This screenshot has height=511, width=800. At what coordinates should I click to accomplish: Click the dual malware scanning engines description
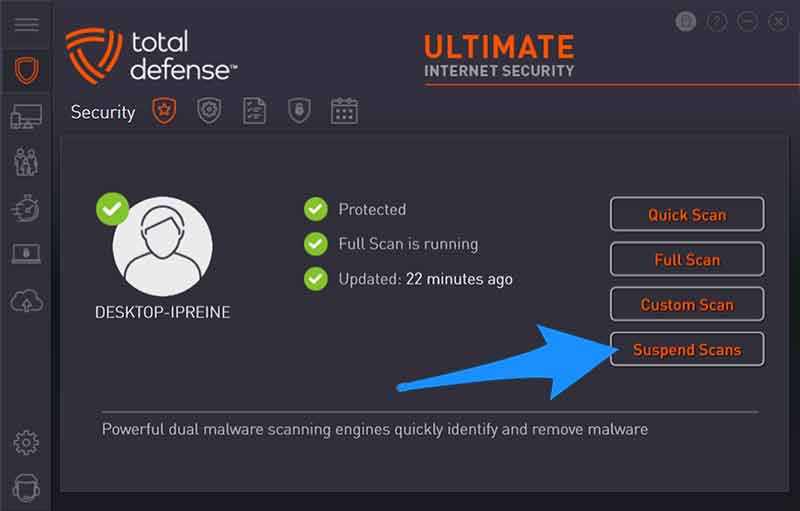point(375,429)
